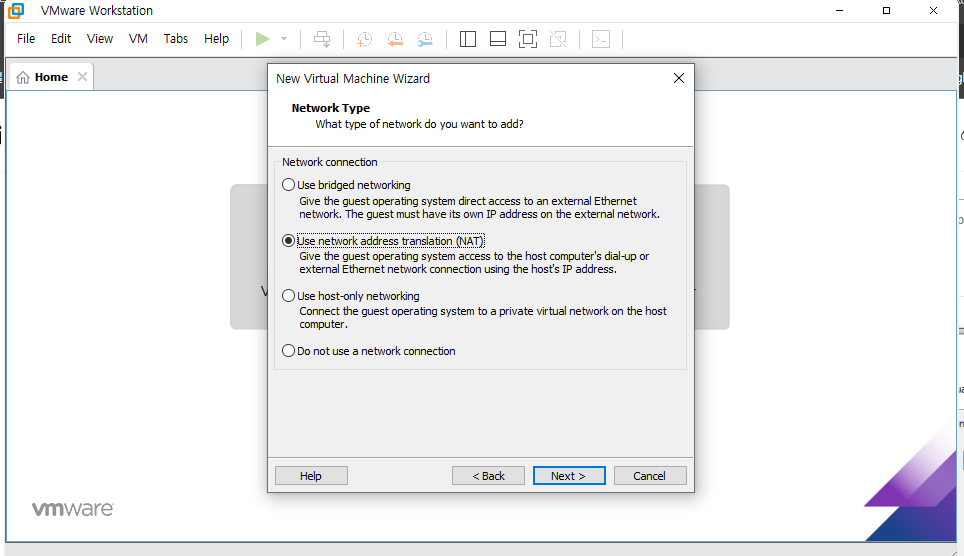The height and width of the screenshot is (556, 964).
Task: Select Use host-only networking option
Action: (350, 296)
